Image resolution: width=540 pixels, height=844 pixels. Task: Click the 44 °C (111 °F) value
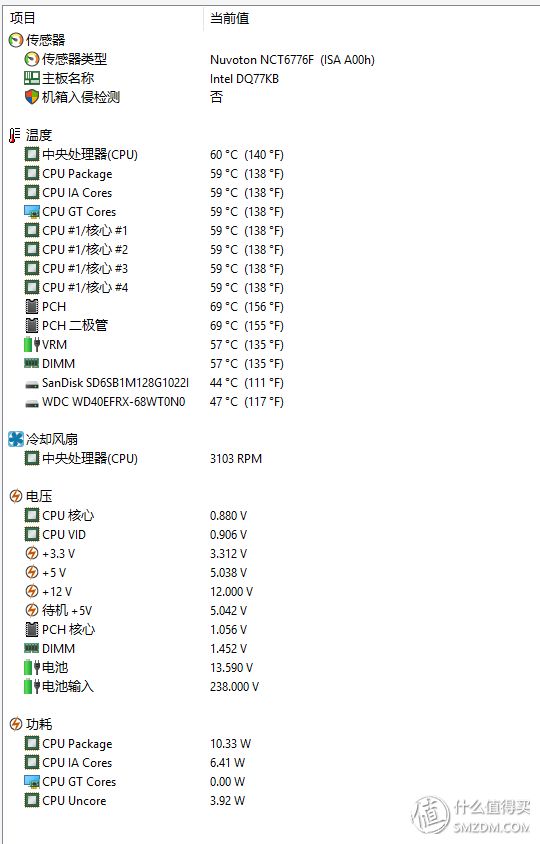tap(247, 383)
